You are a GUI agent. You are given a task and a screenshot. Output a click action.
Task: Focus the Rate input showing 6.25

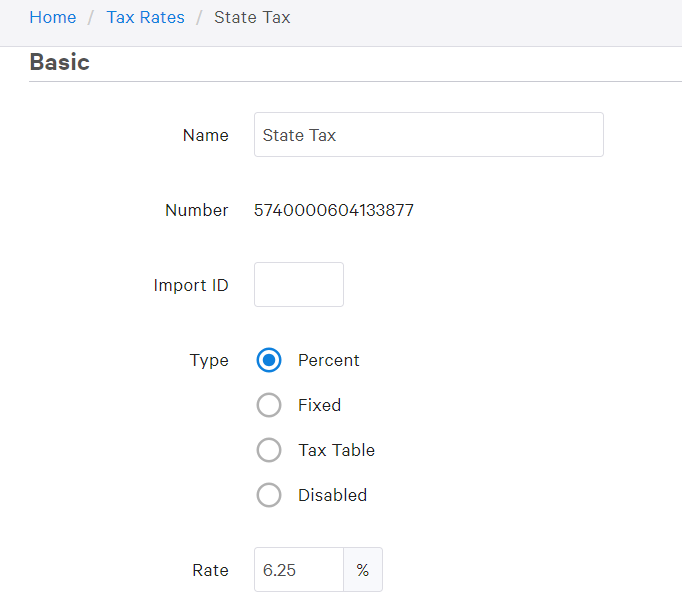pyautogui.click(x=298, y=570)
